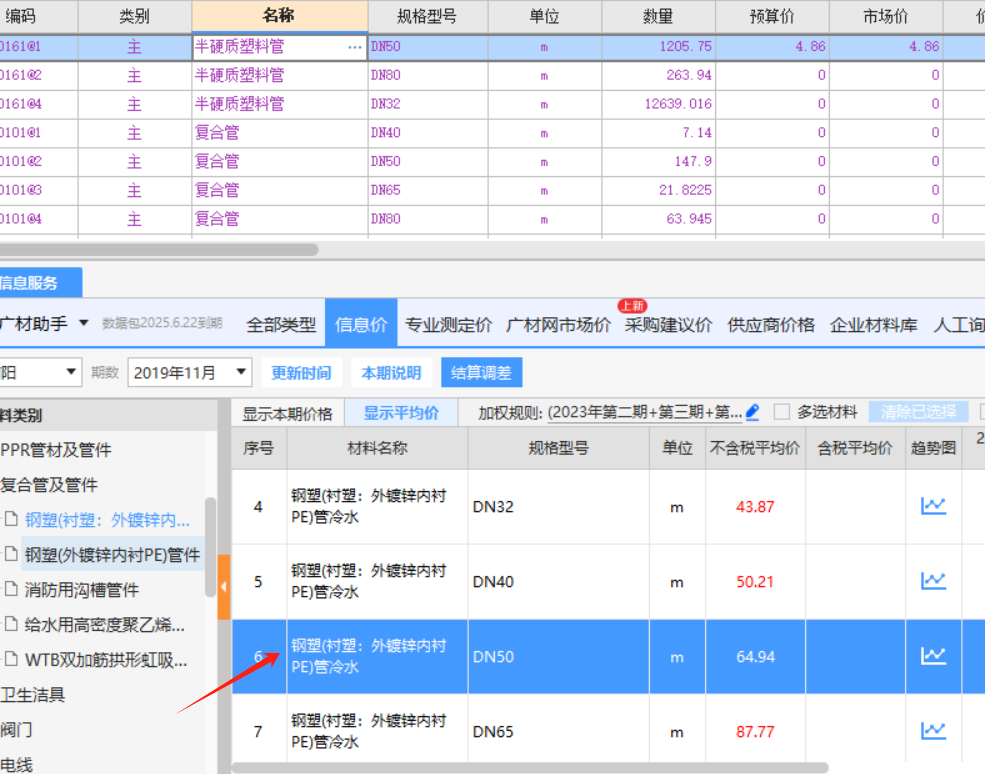
Task: Switch to 供应商价格 tab
Action: tap(771, 325)
